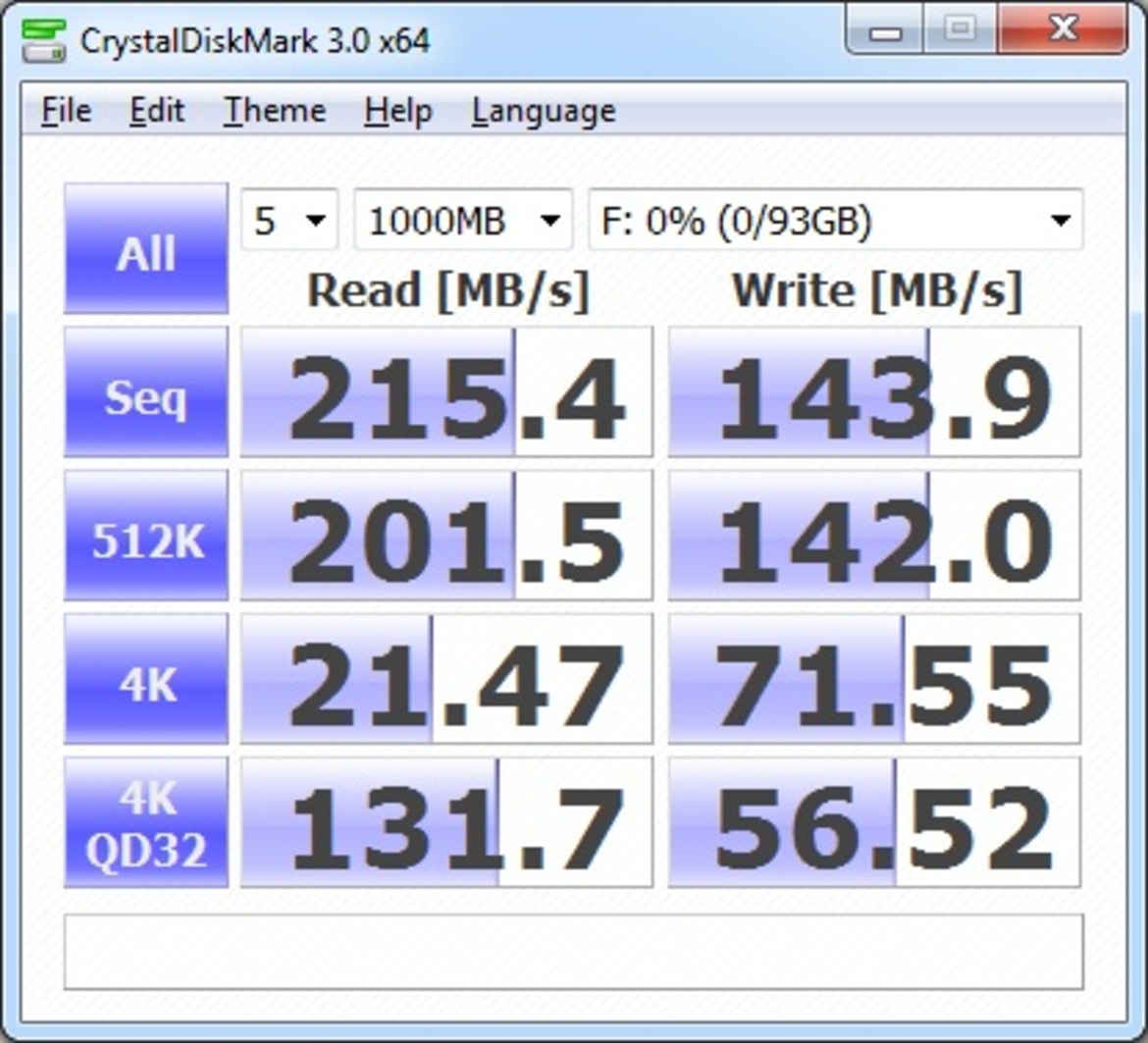
Task: Open the Language menu
Action: [544, 111]
